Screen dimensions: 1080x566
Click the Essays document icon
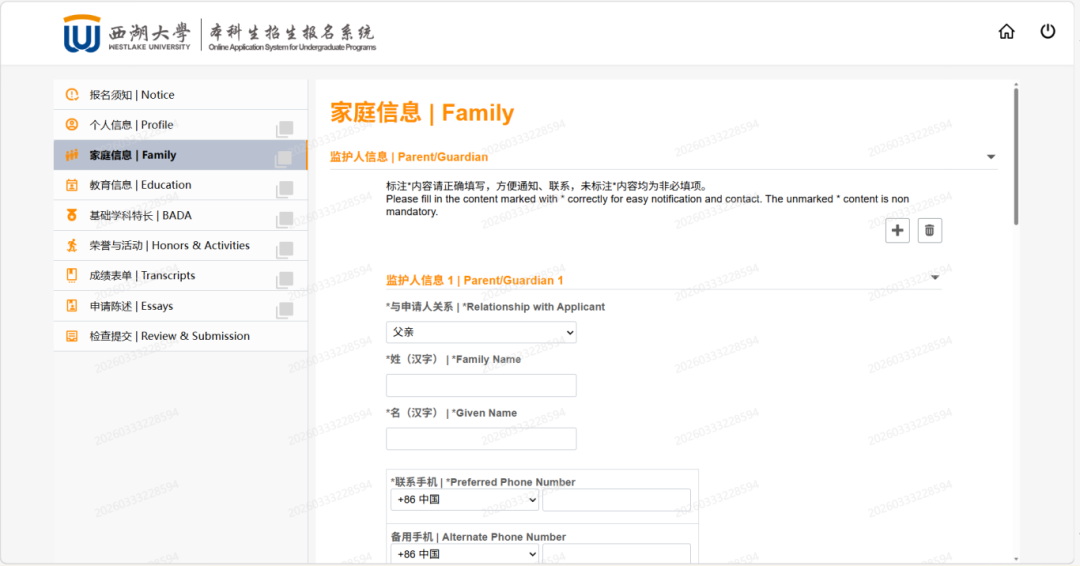[72, 306]
